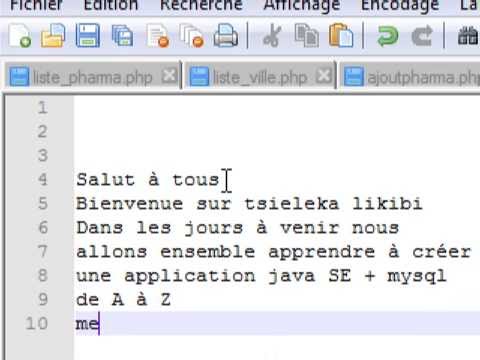Click the green Undo arrow
The image size is (480, 360).
pyautogui.click(x=388, y=36)
